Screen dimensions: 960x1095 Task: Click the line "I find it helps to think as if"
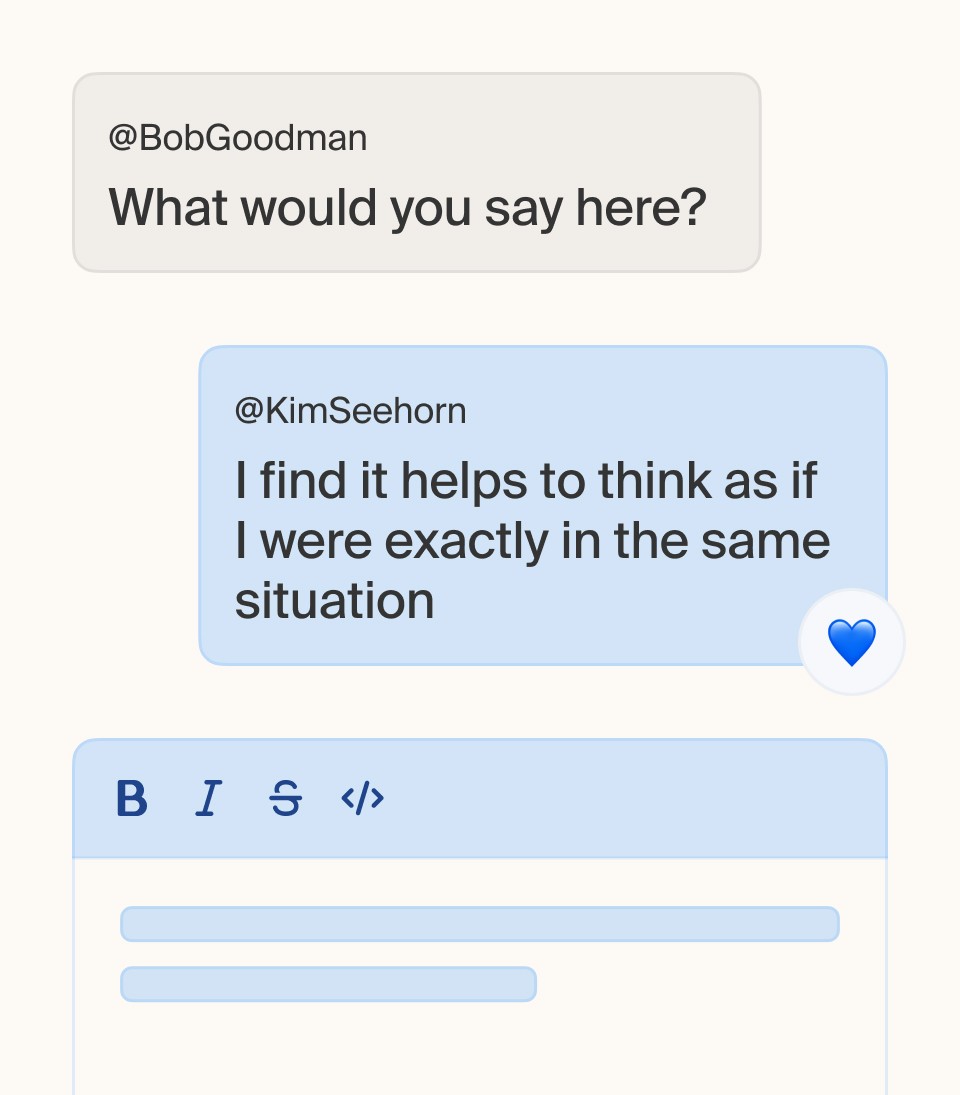click(526, 481)
